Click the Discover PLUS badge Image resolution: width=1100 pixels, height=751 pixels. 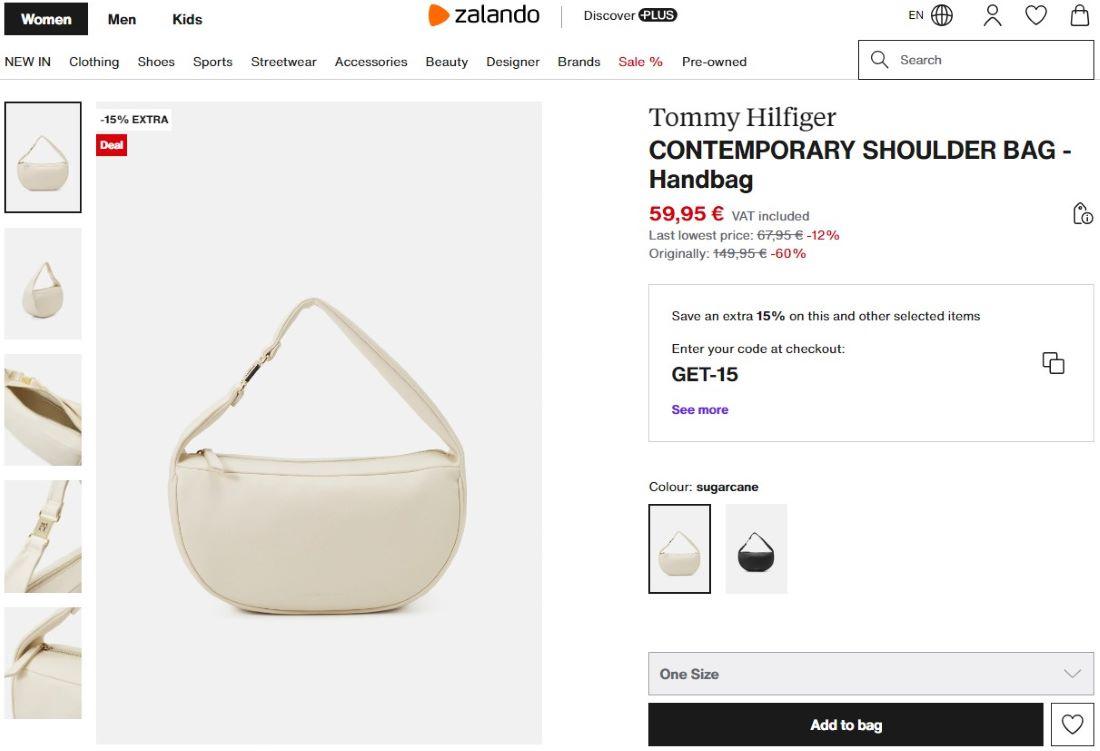coord(630,15)
